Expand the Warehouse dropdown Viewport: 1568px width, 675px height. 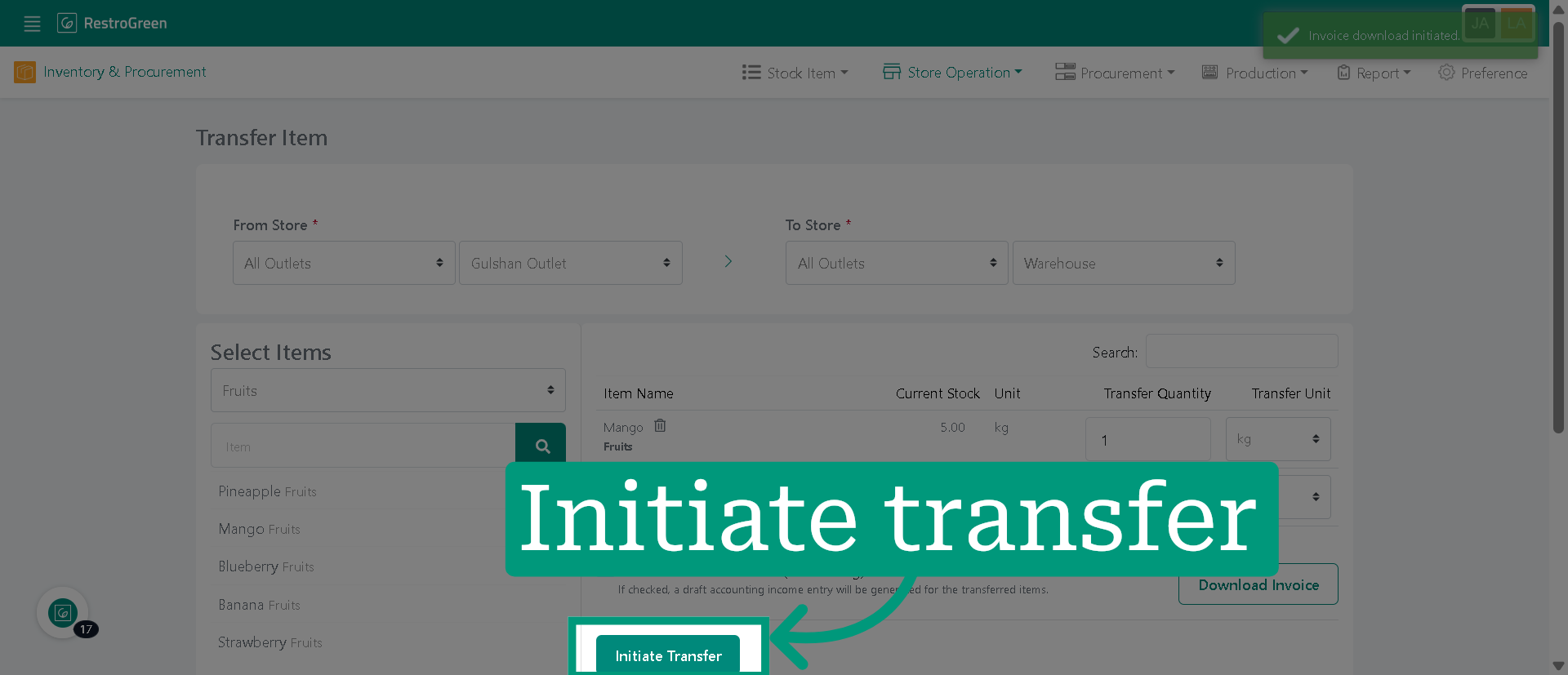point(1124,263)
